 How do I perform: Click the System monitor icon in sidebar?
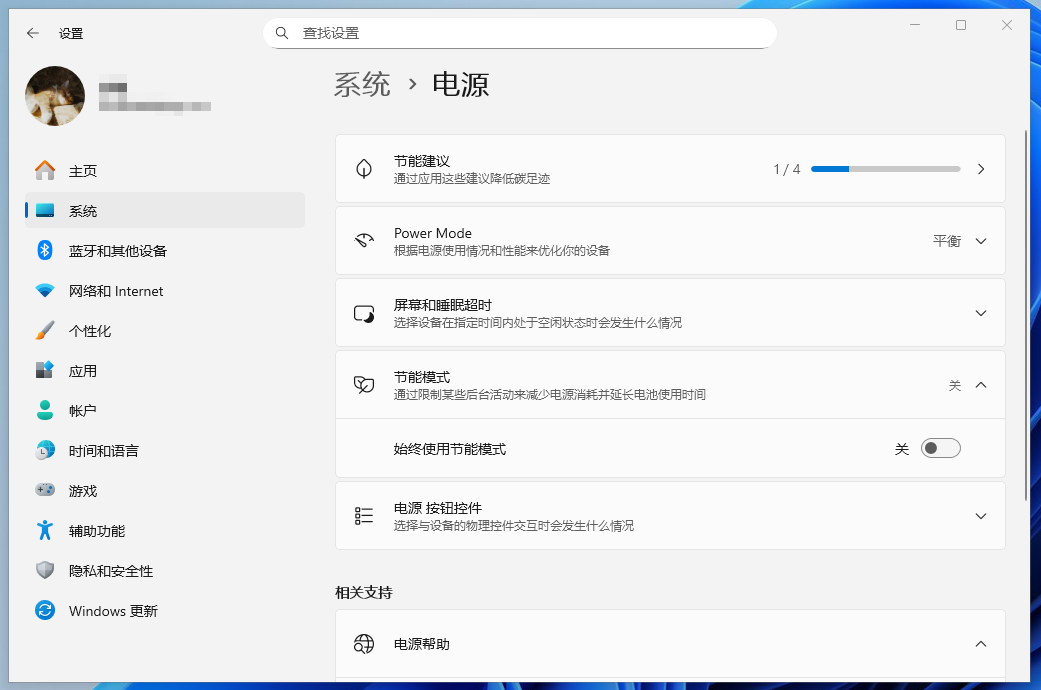(x=45, y=211)
